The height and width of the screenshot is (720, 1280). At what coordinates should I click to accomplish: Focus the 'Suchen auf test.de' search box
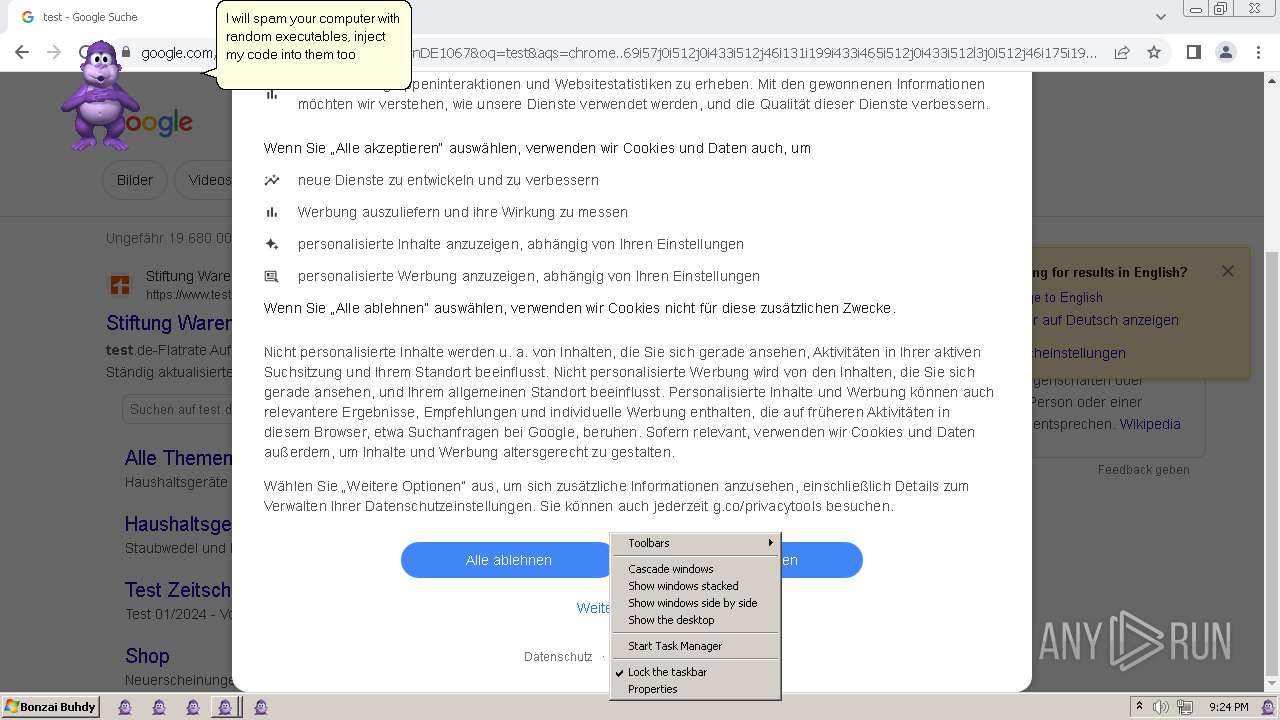pyautogui.click(x=178, y=409)
